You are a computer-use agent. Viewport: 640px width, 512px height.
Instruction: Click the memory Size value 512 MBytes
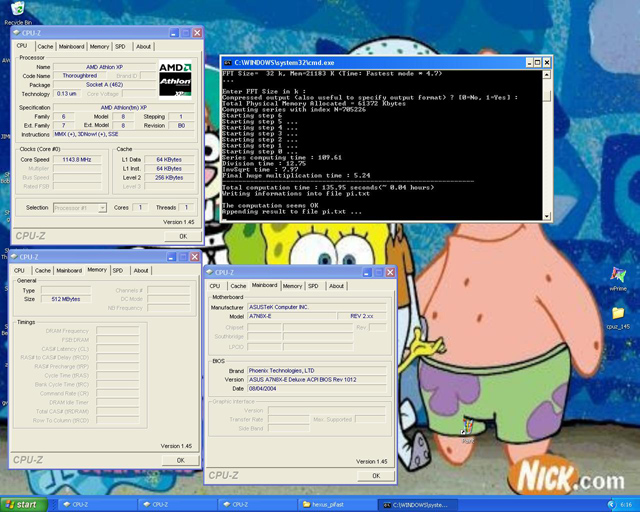(66, 299)
